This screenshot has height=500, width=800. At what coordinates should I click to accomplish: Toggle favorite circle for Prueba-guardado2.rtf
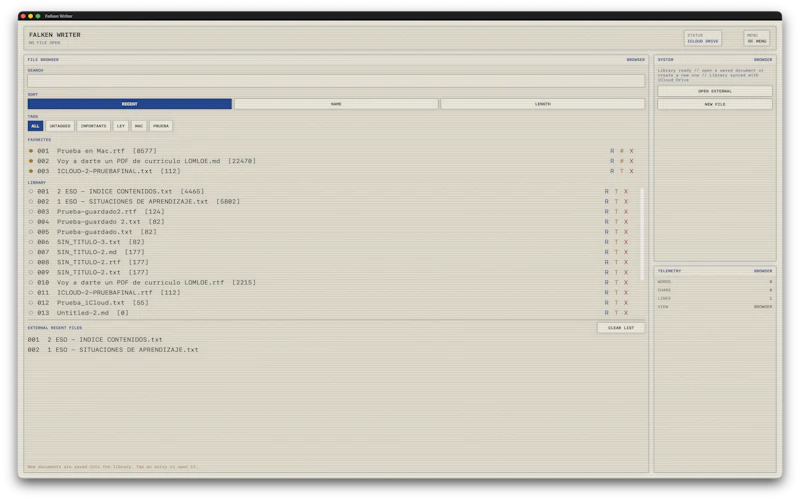pyautogui.click(x=31, y=212)
